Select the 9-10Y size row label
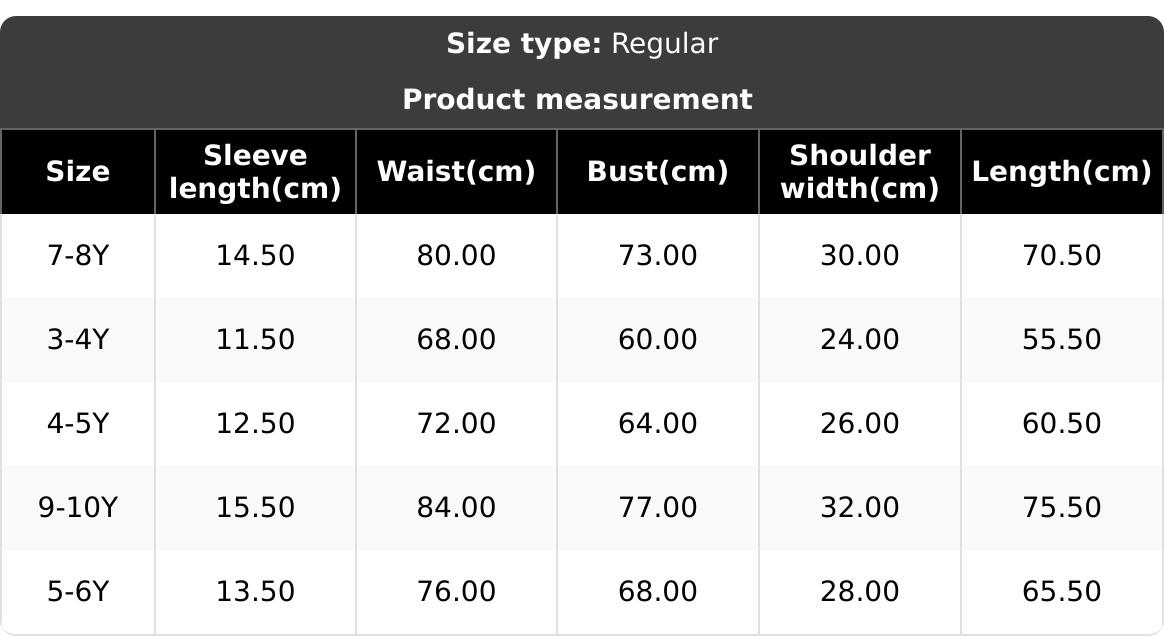 (78, 508)
